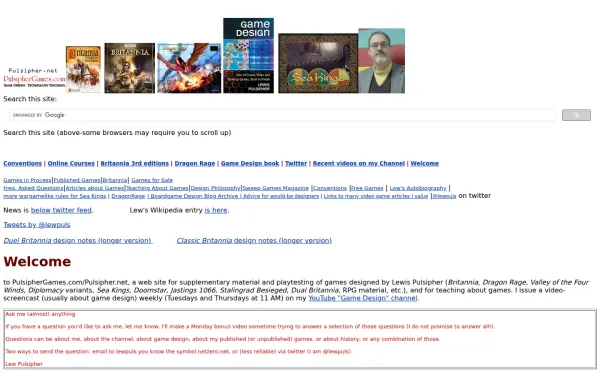Open the Games in Process page
The image size is (600, 375).
pyautogui.click(x=27, y=180)
